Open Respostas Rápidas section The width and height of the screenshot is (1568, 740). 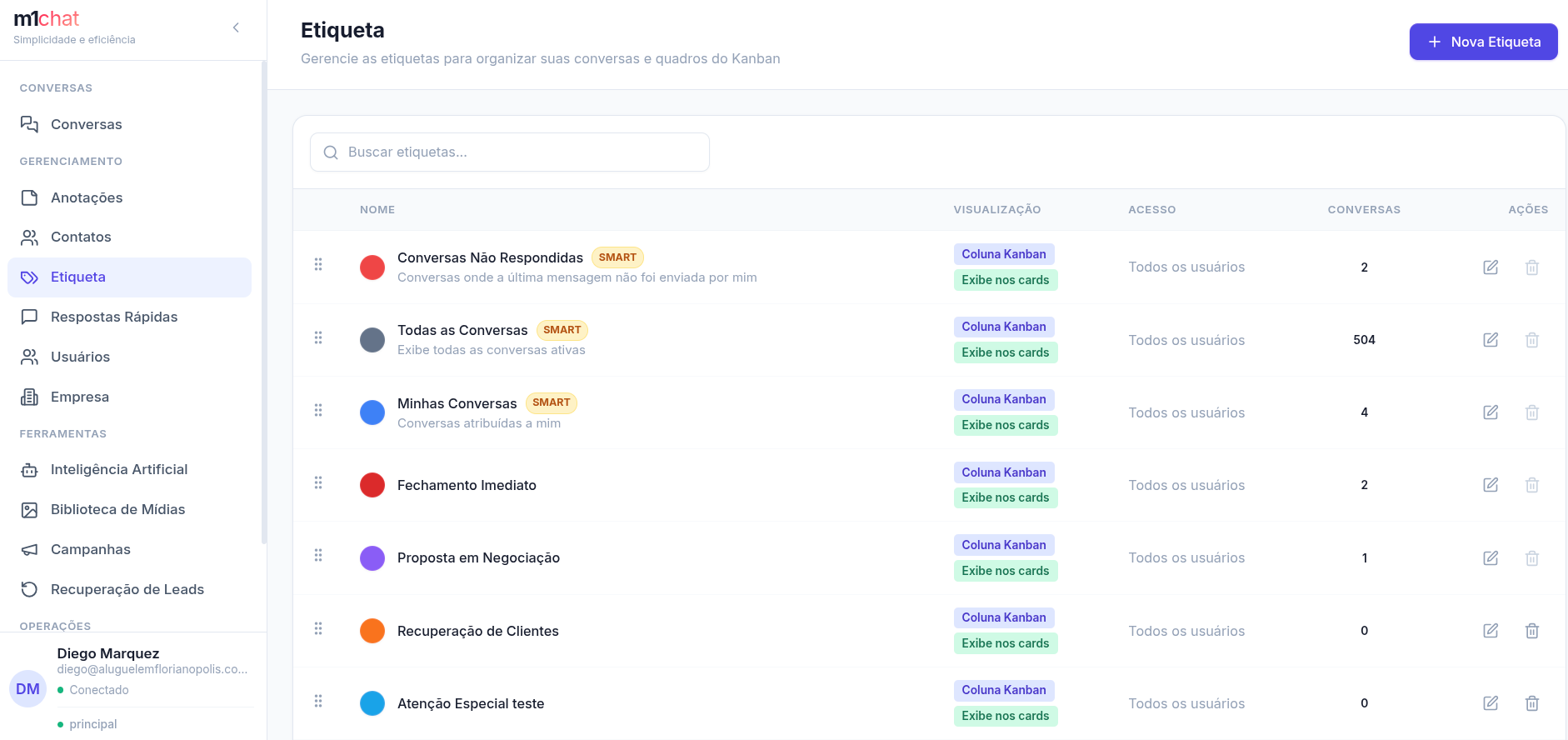pyautogui.click(x=129, y=317)
